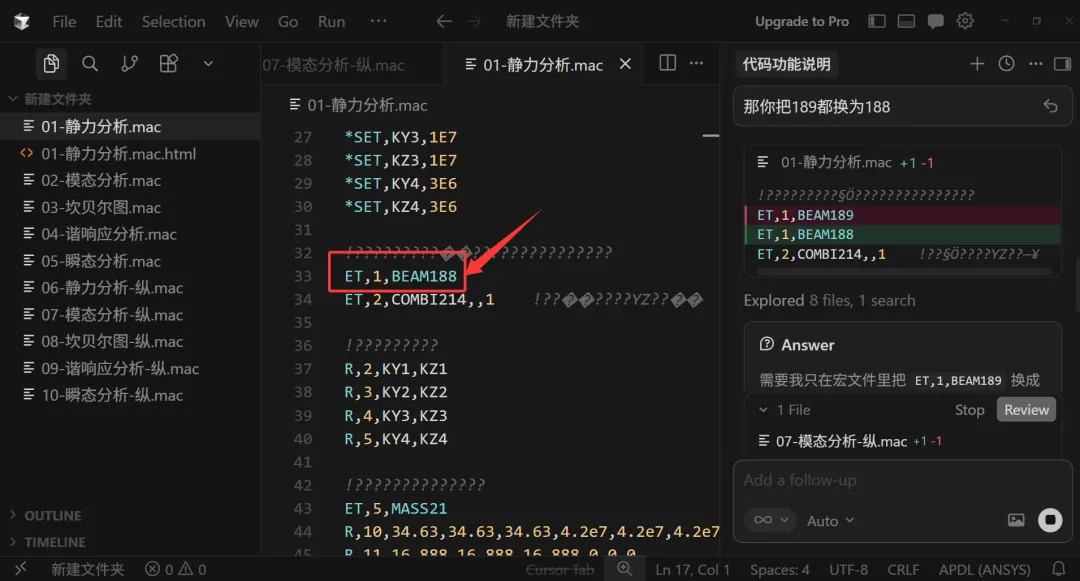Attach an image with the picture icon
Viewport: 1080px width, 581px height.
coord(1016,520)
